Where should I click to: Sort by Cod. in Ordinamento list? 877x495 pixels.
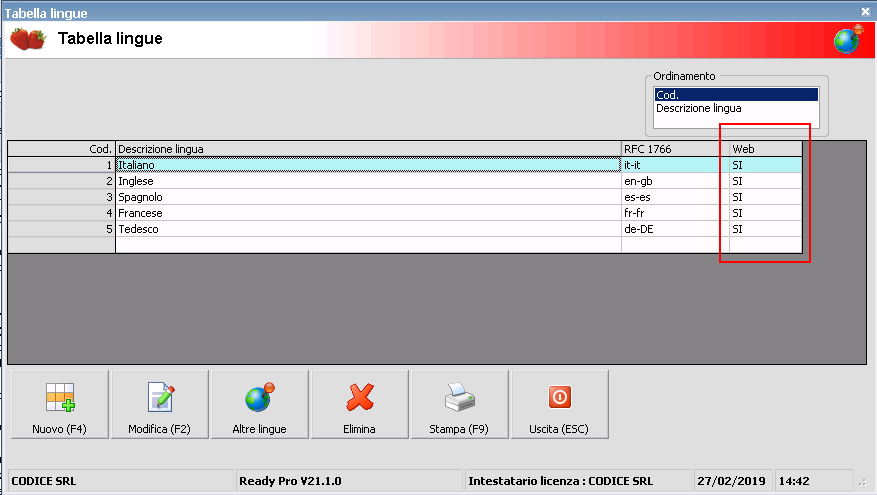pyautogui.click(x=736, y=95)
